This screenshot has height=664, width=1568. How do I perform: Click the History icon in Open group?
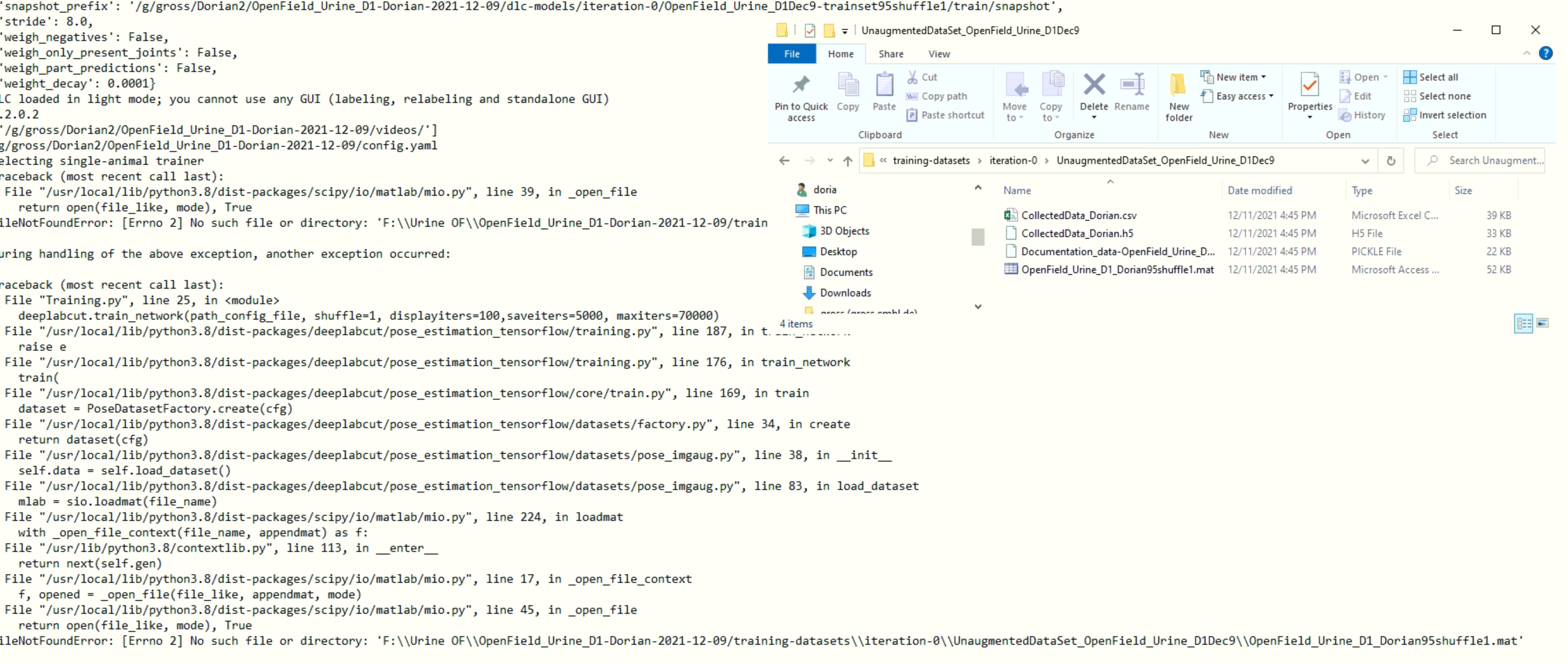1362,115
